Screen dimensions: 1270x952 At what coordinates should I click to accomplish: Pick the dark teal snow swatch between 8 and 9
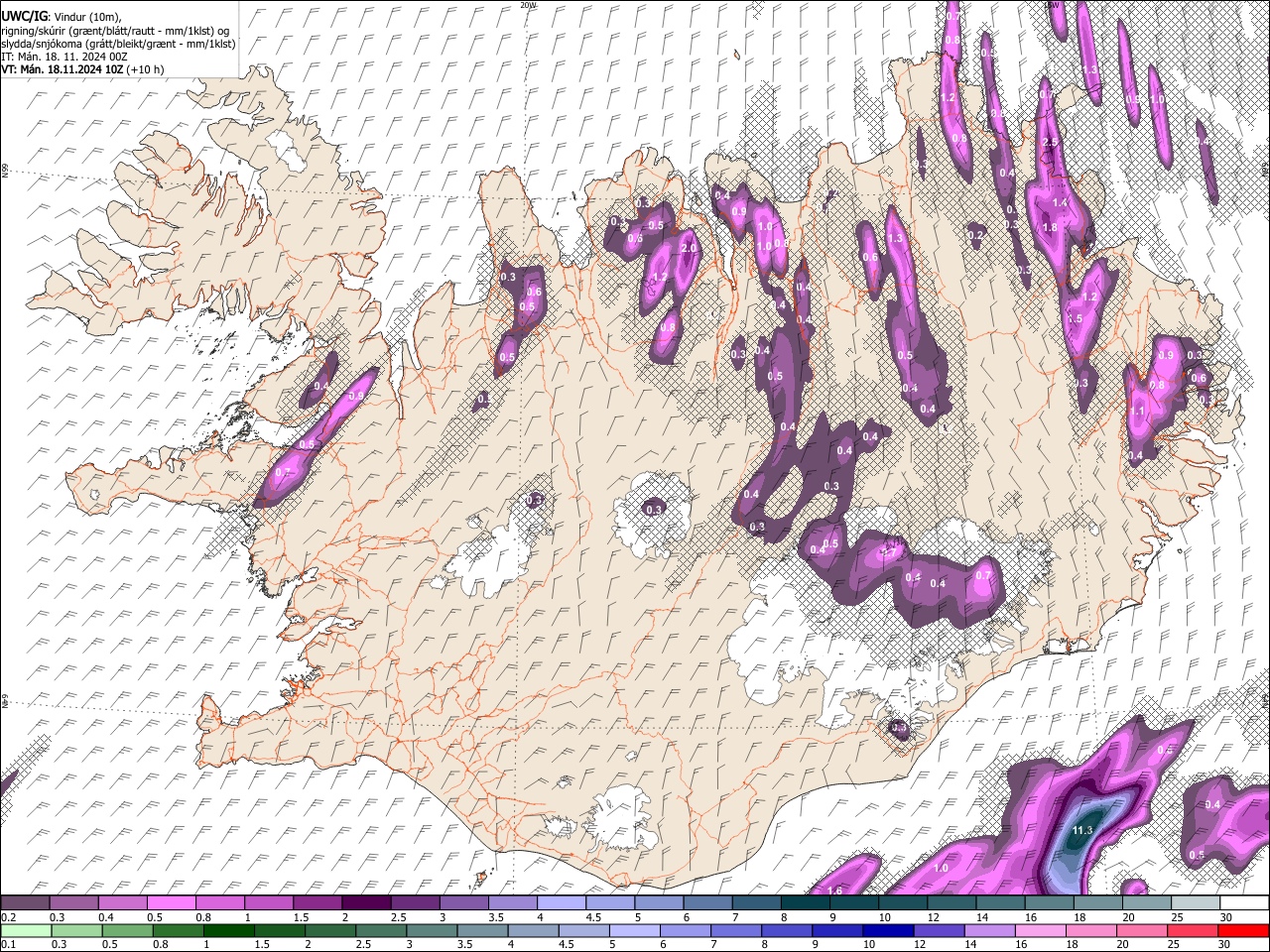click(x=806, y=903)
